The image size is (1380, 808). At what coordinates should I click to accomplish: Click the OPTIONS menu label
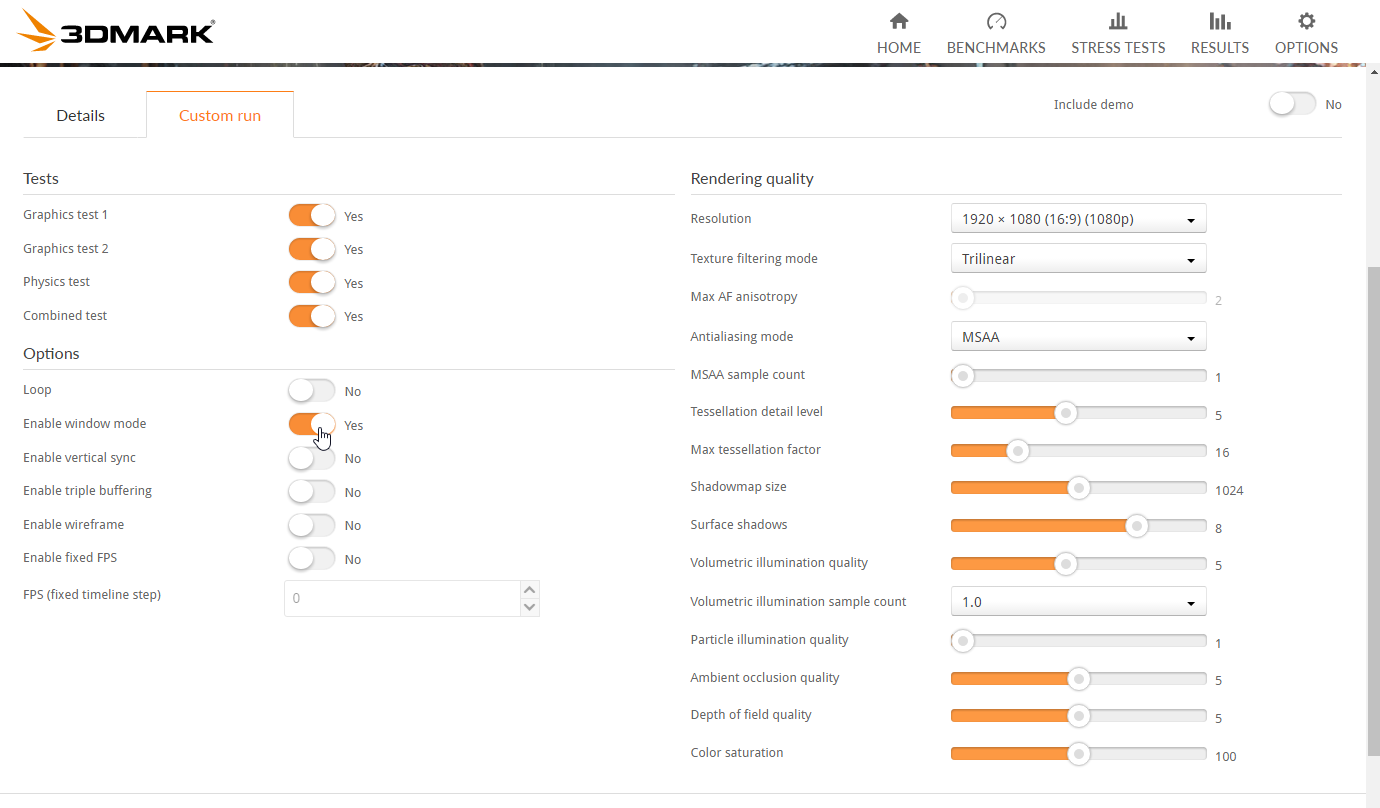(1306, 47)
